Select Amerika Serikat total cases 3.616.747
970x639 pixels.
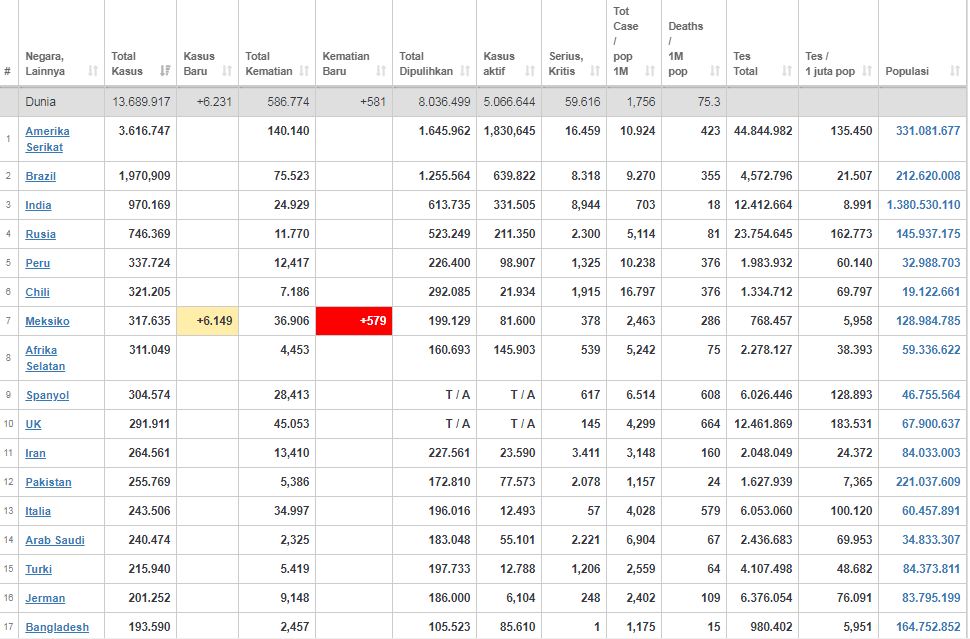click(144, 131)
